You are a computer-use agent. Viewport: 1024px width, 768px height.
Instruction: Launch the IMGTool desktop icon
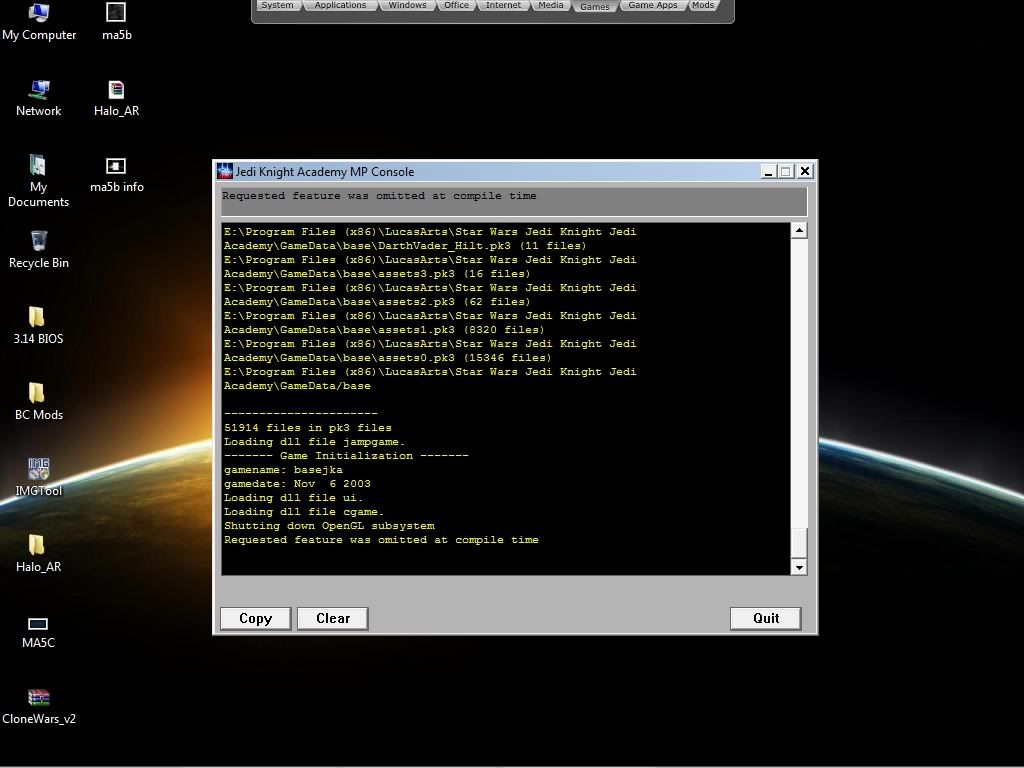(x=39, y=478)
